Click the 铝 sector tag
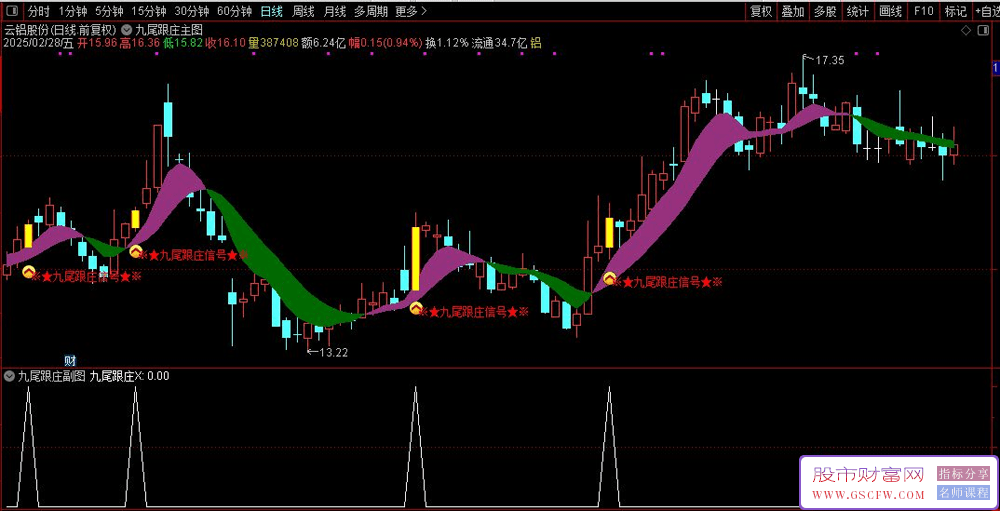1000x511 pixels. [x=536, y=43]
